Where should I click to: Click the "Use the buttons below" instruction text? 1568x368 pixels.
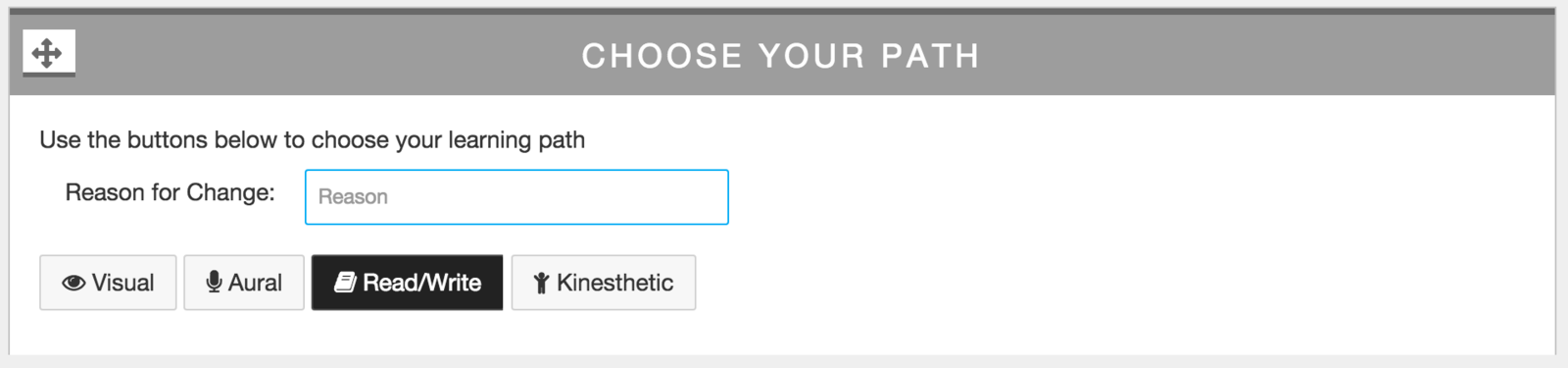[313, 140]
